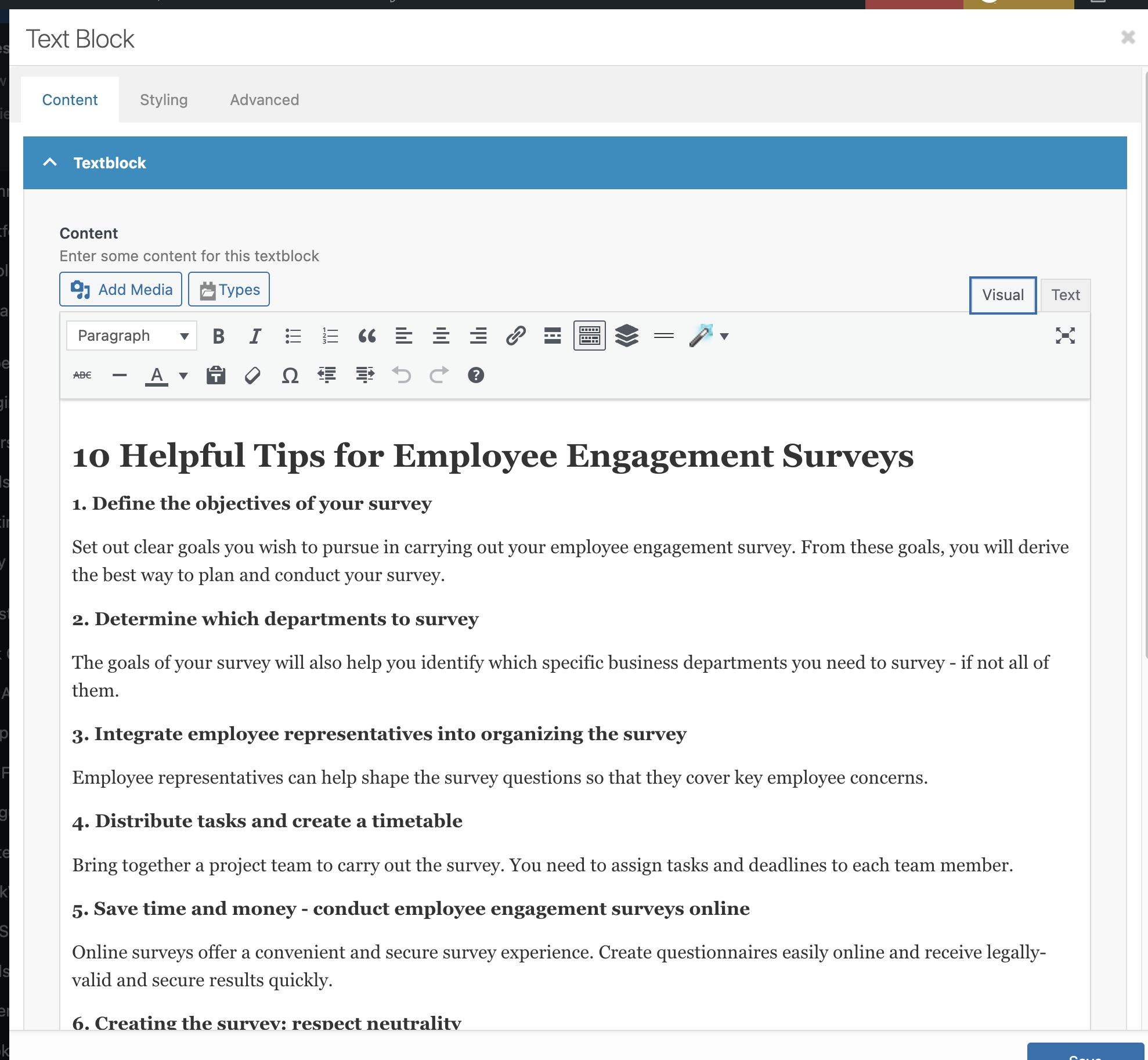Enter distraction-free fullscreen mode
Image resolution: width=1148 pixels, height=1060 pixels.
1066,336
